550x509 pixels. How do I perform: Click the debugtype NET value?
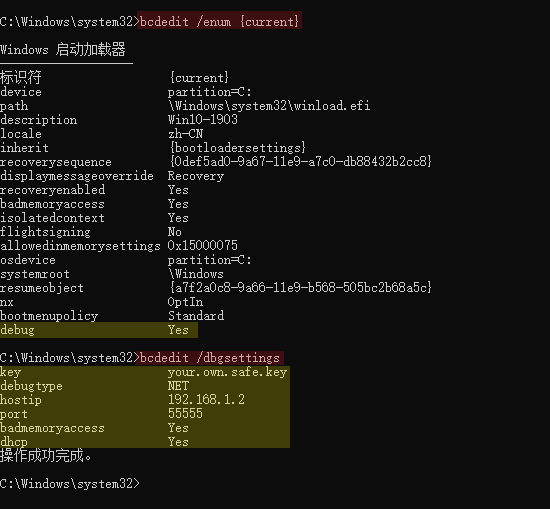(178, 386)
